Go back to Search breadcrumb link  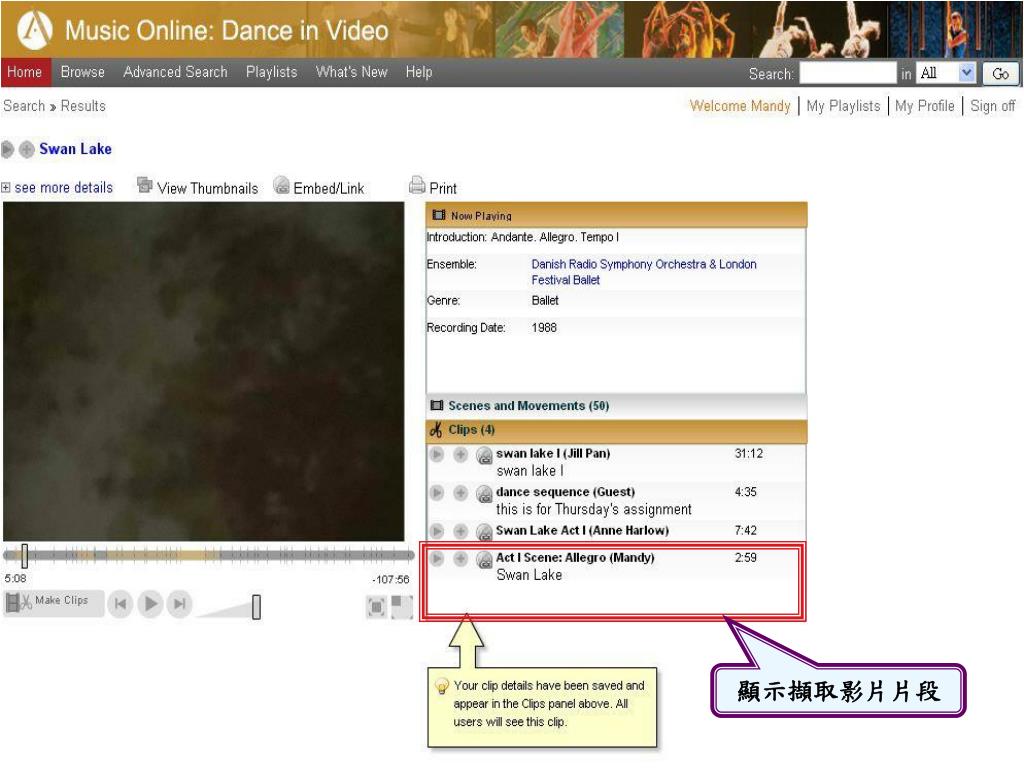[24, 106]
